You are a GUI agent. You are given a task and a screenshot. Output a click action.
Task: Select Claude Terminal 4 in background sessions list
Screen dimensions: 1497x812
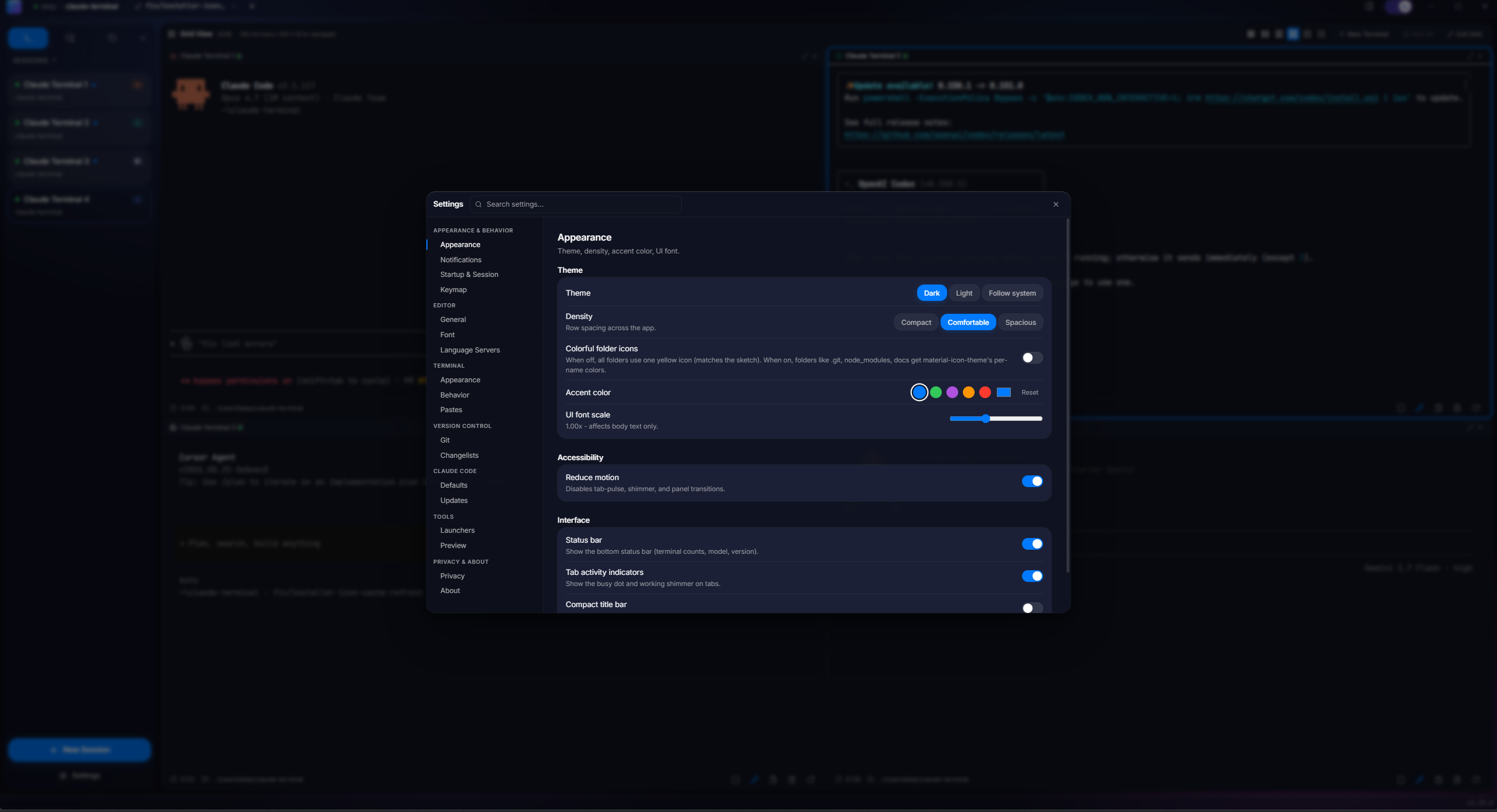(80, 204)
